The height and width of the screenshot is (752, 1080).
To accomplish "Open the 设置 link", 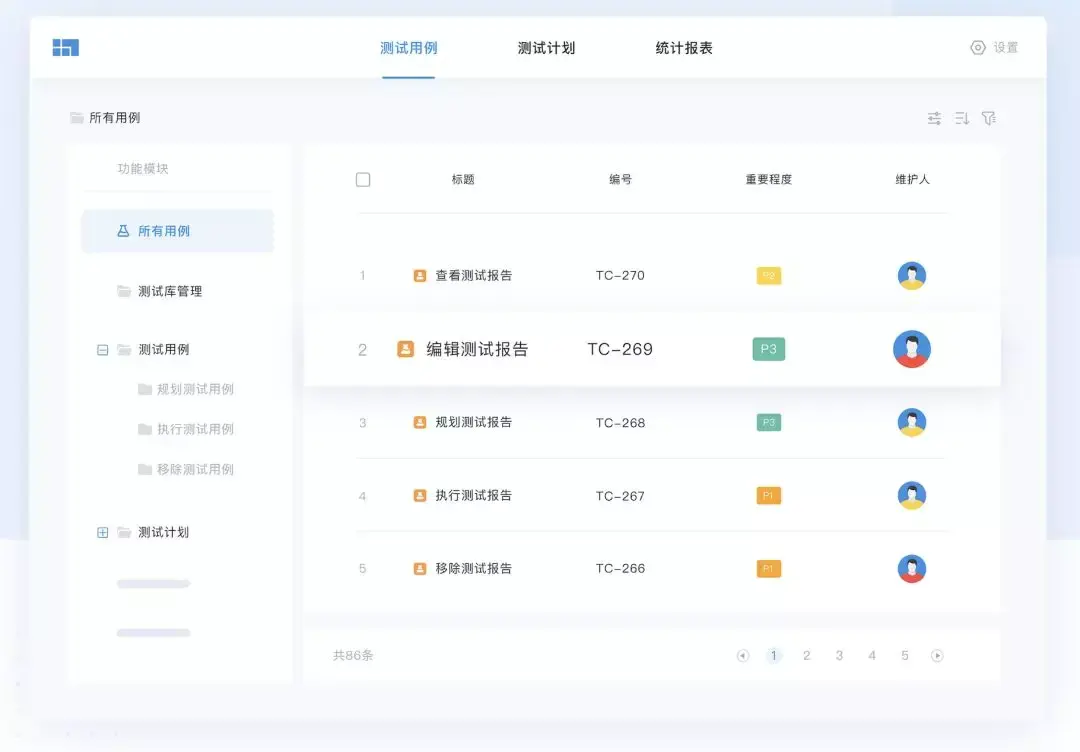I will point(1006,48).
